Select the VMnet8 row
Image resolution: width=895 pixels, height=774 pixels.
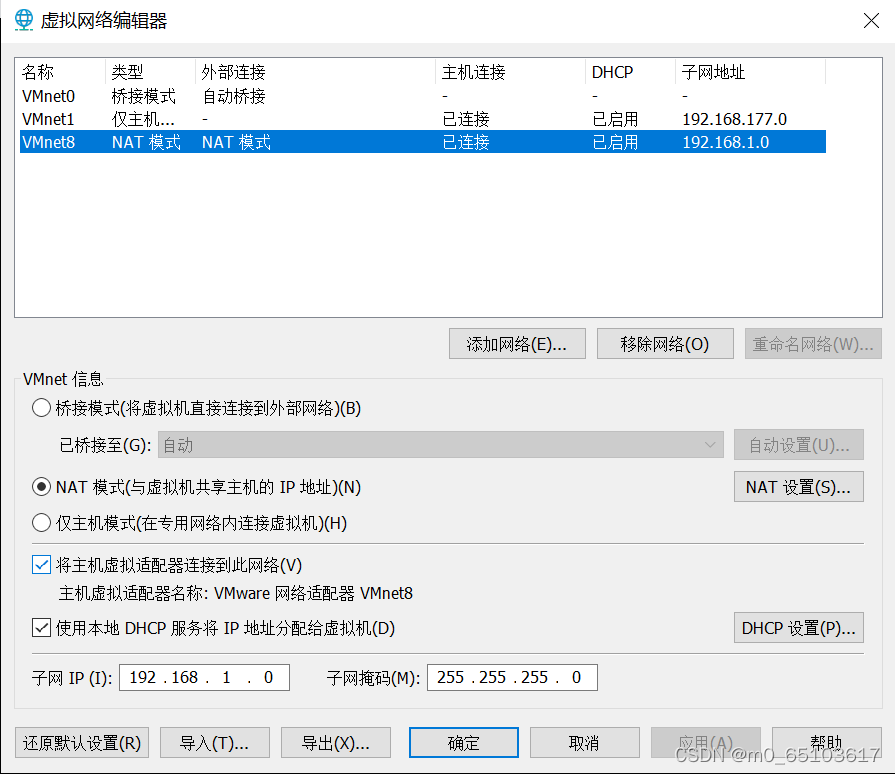point(422,142)
